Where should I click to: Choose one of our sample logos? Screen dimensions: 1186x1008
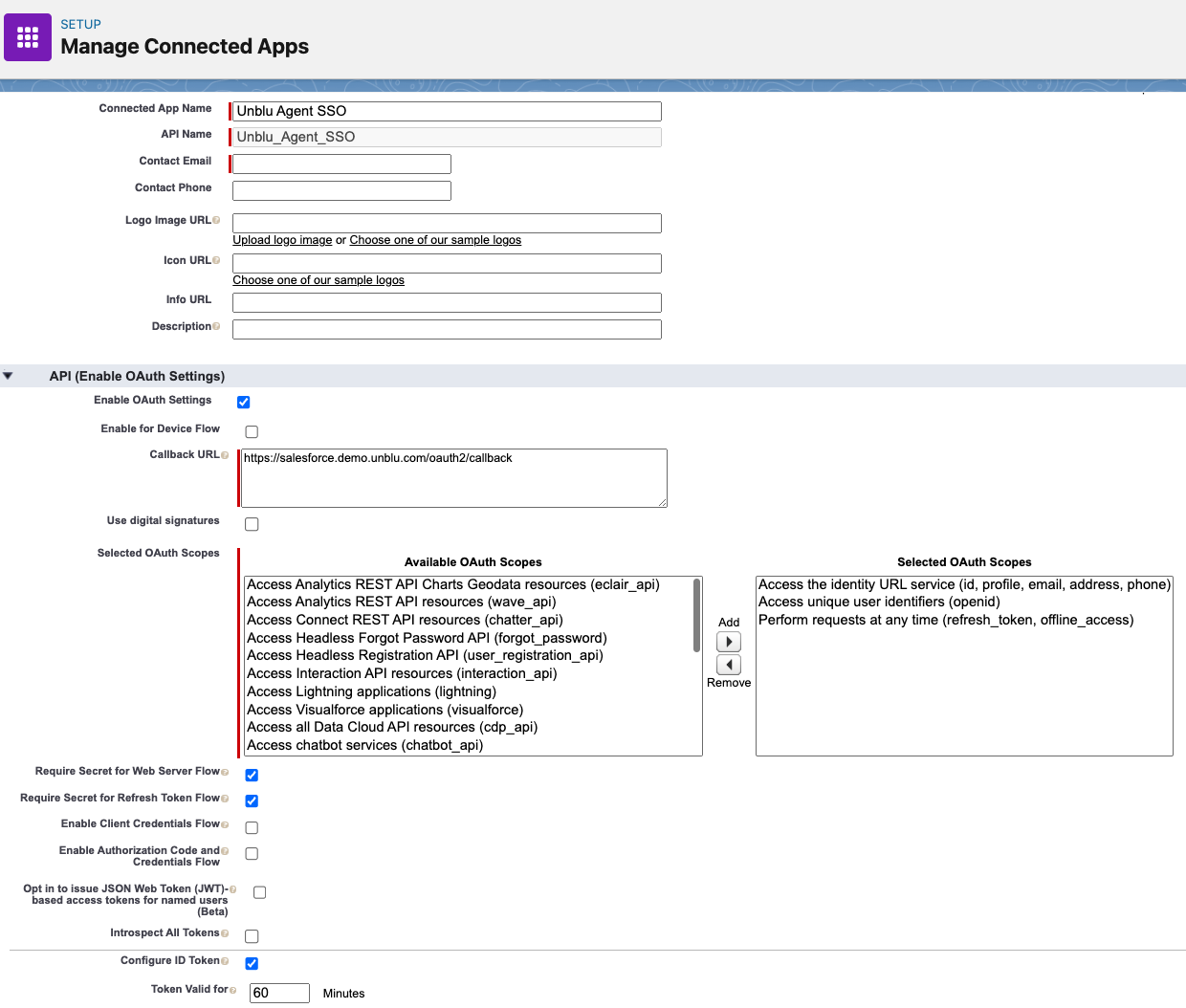point(434,239)
